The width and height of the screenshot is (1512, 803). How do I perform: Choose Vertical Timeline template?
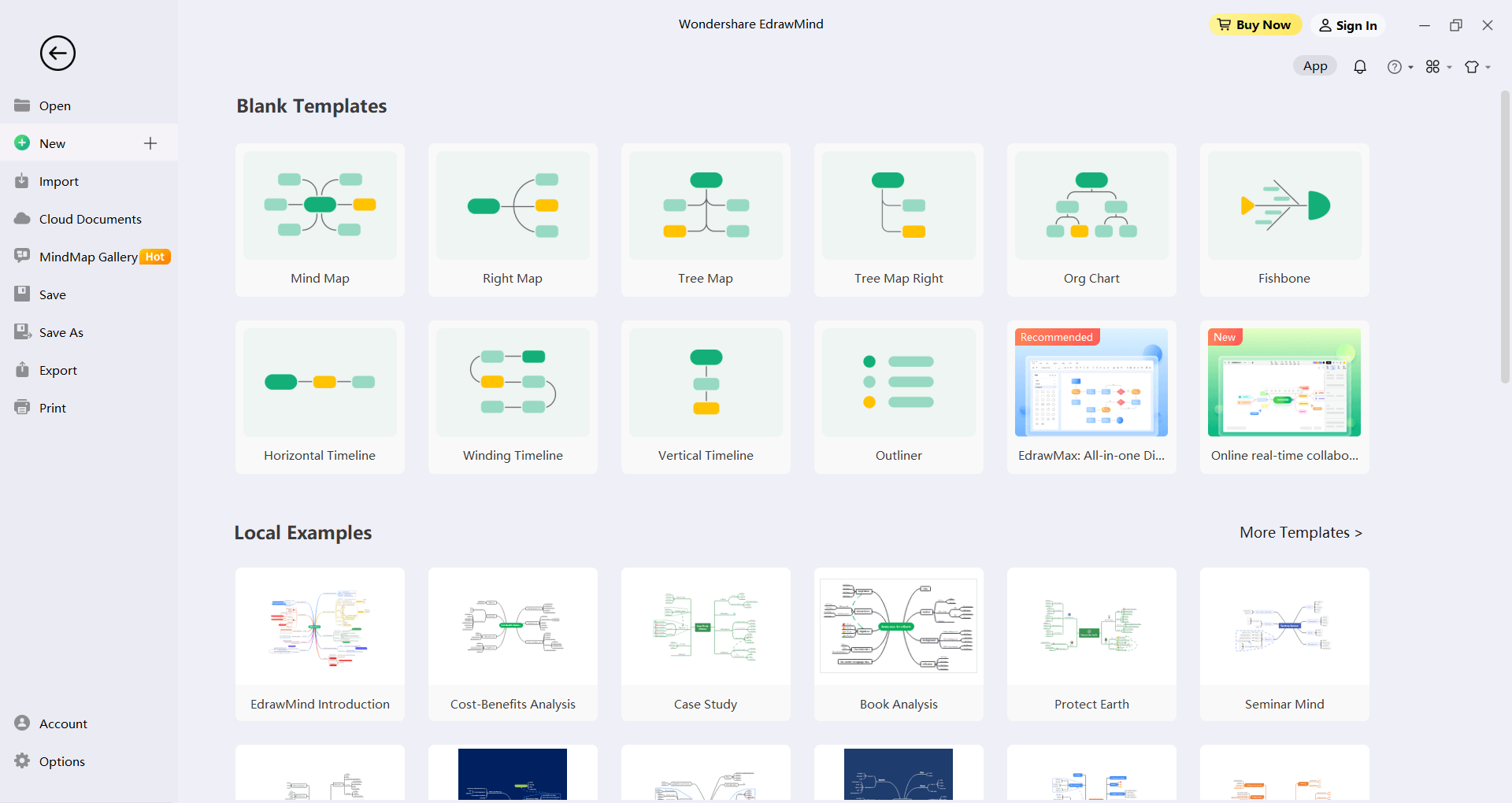coord(706,397)
